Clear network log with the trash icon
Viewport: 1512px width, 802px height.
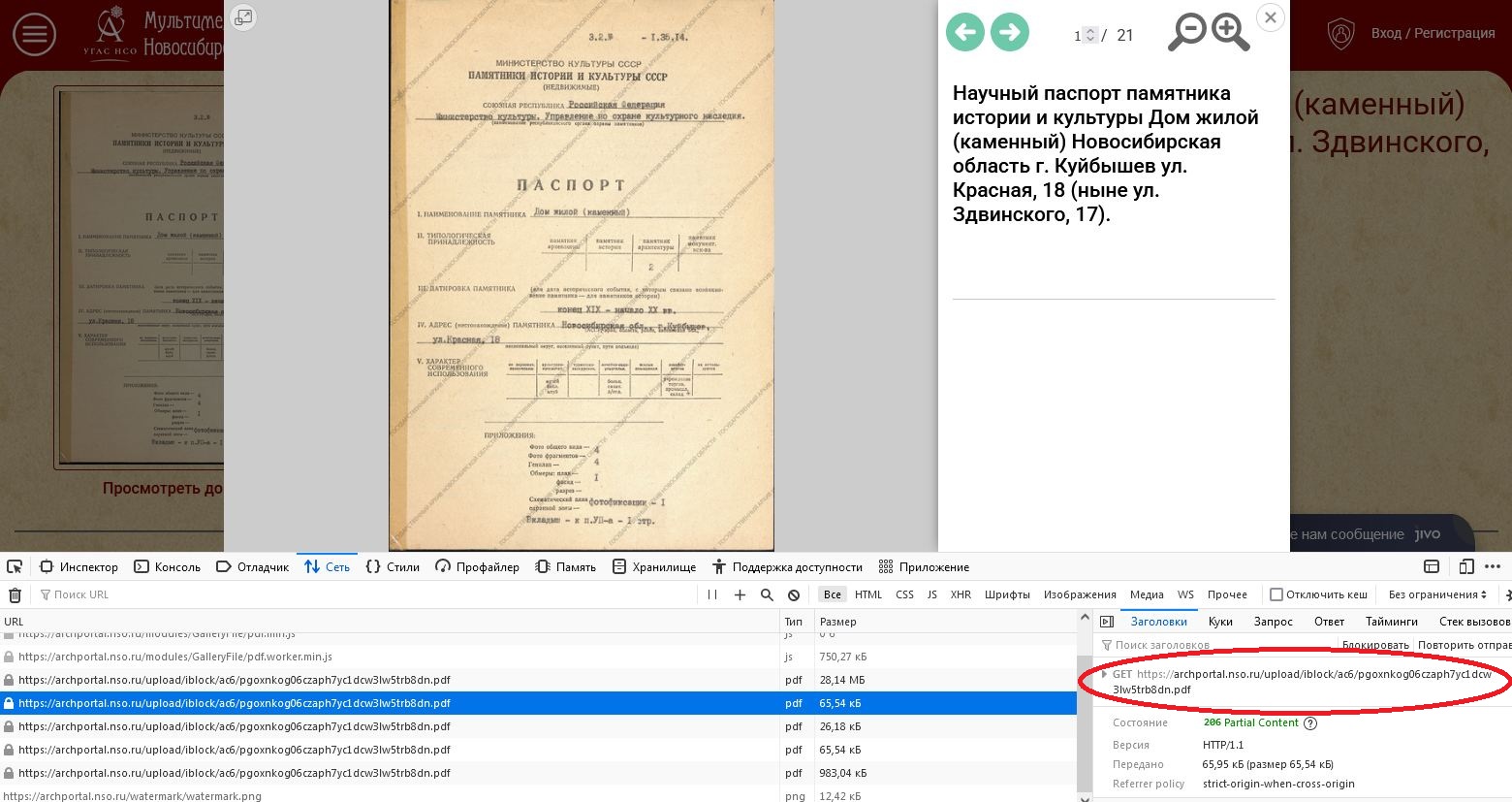point(15,594)
